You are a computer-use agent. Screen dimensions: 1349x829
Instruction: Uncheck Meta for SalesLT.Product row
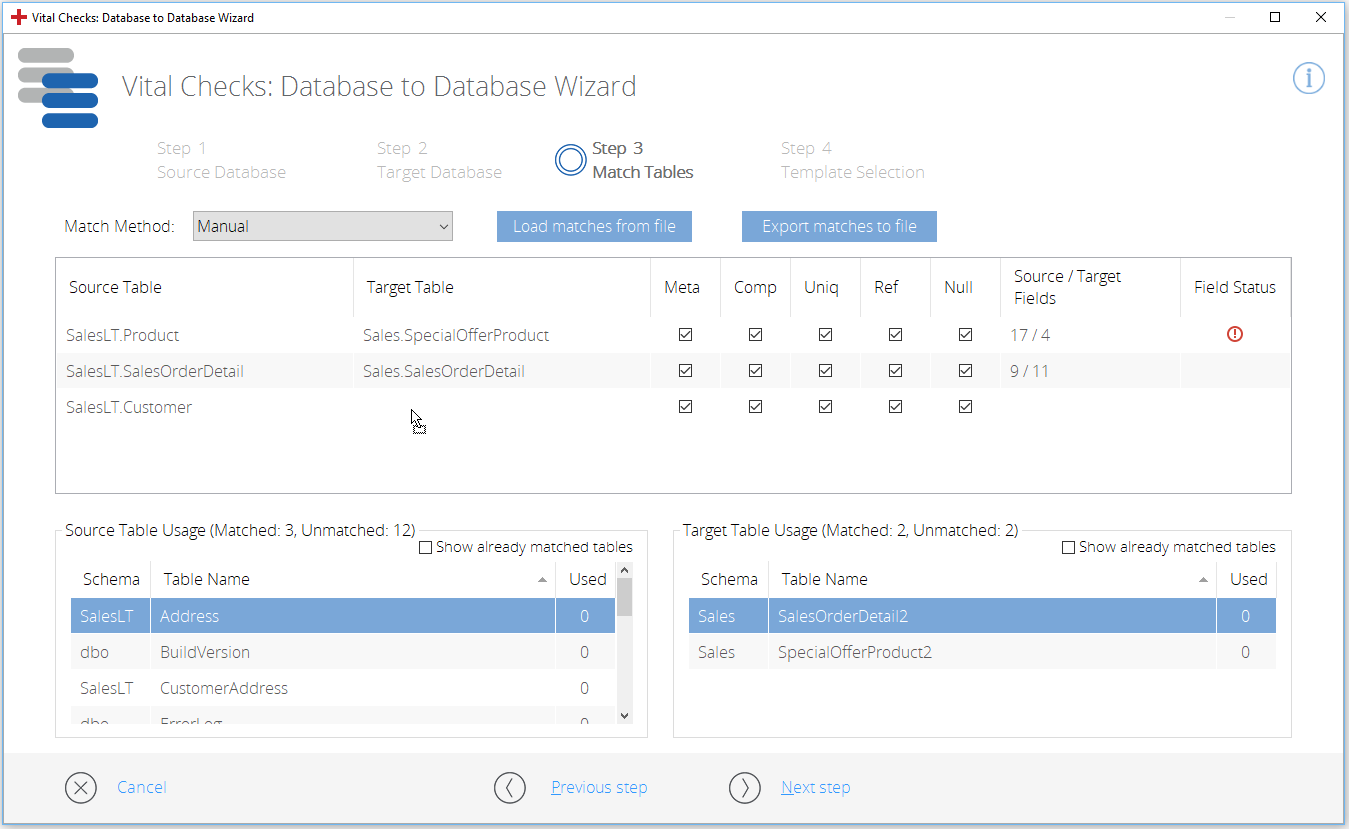685,335
